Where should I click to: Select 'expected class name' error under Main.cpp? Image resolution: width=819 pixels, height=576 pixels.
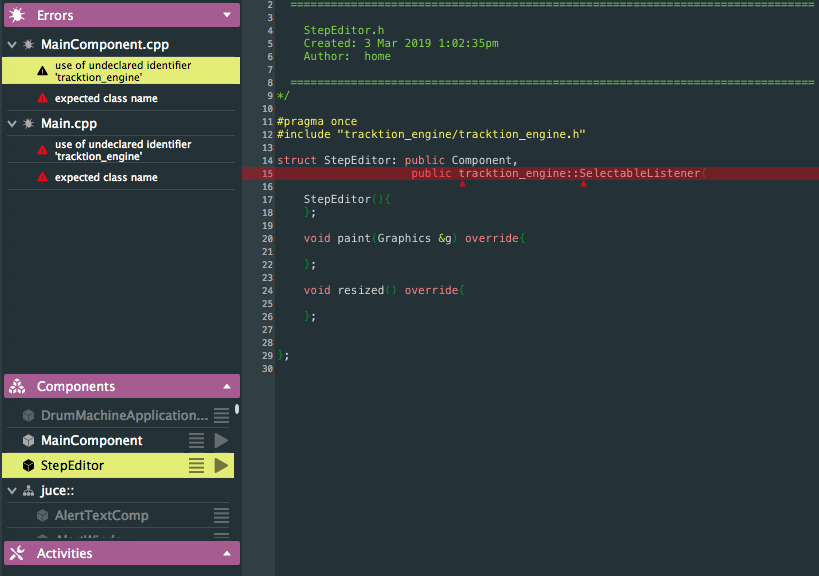(121, 177)
